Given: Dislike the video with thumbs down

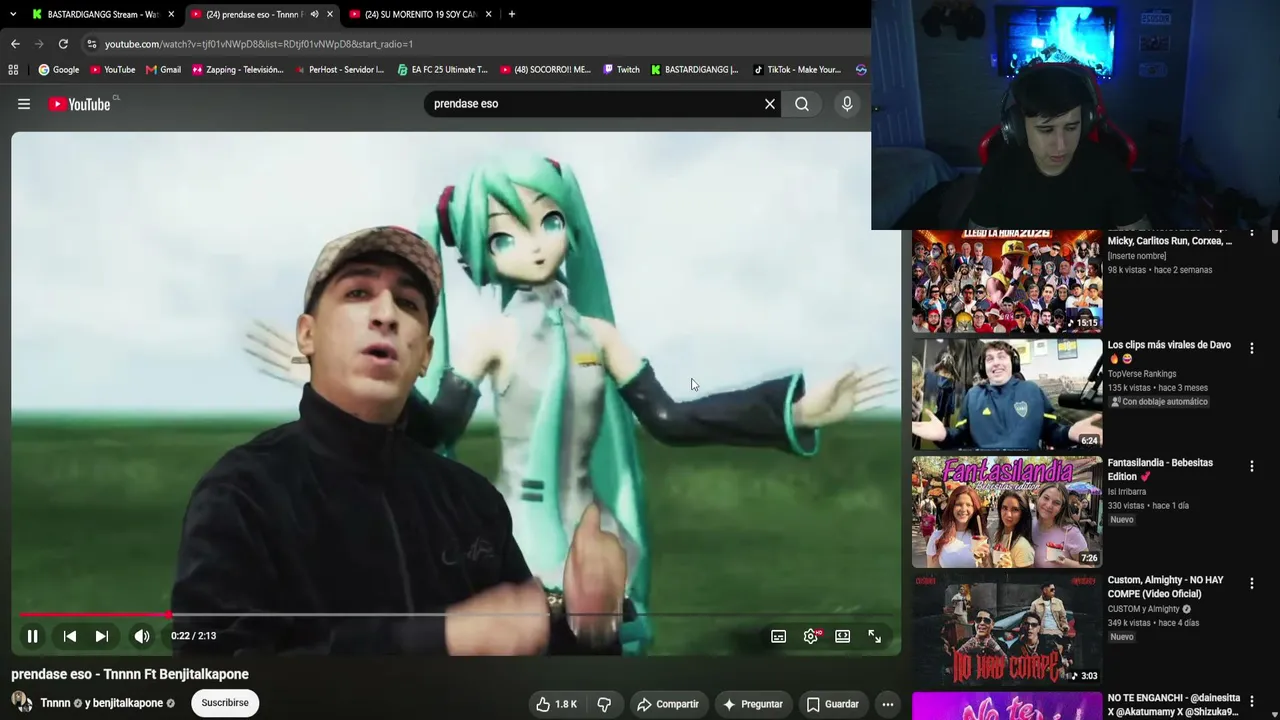Looking at the screenshot, I should pyautogui.click(x=604, y=704).
